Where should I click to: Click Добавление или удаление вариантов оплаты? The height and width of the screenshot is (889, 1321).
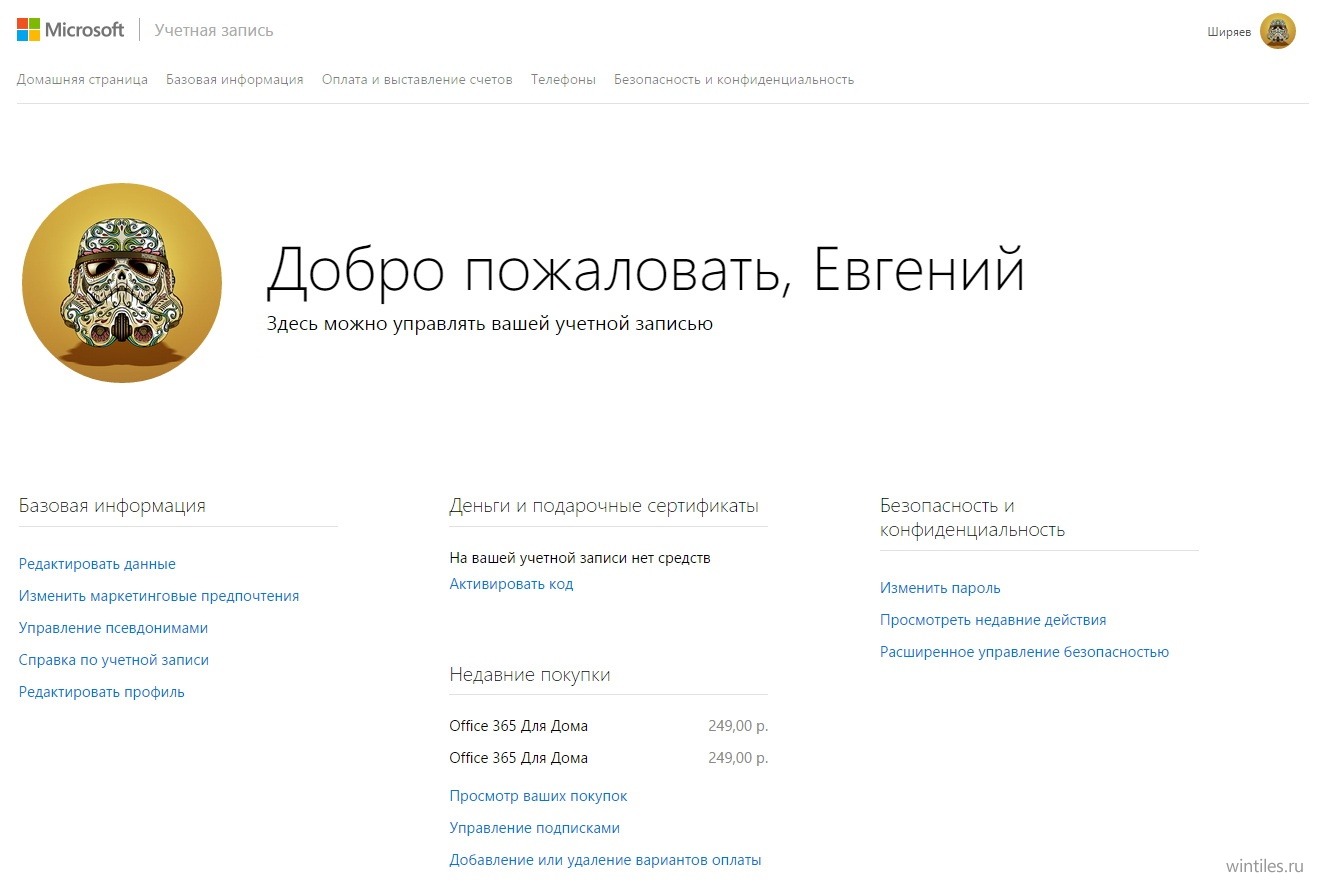pos(605,860)
